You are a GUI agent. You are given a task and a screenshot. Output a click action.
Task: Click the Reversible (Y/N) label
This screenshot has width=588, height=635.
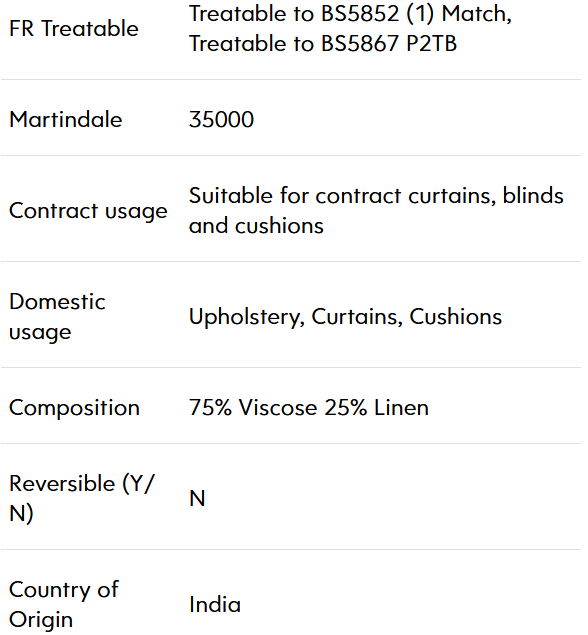[82, 499]
